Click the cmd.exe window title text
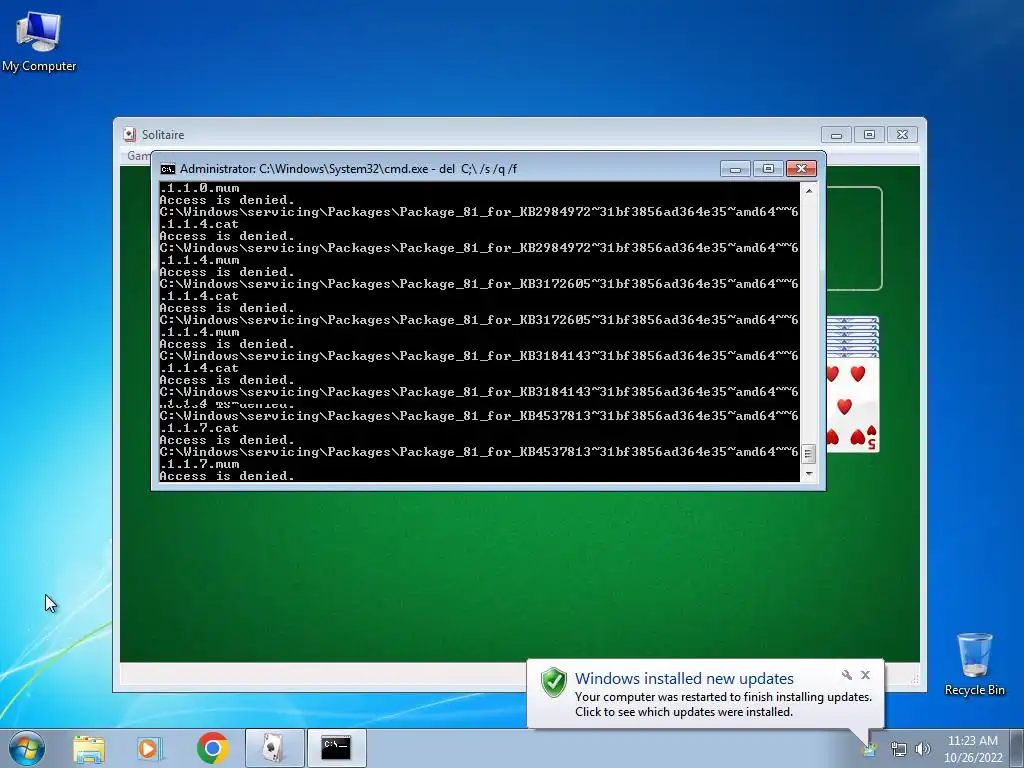1024x768 pixels. tap(348, 169)
